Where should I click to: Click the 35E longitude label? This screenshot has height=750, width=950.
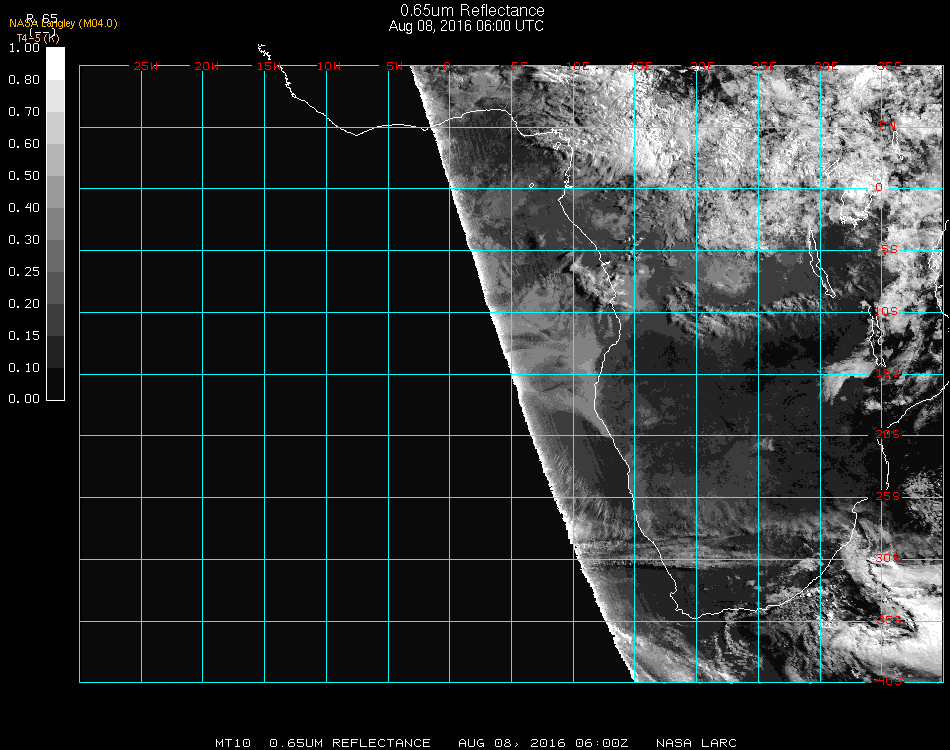(x=889, y=66)
